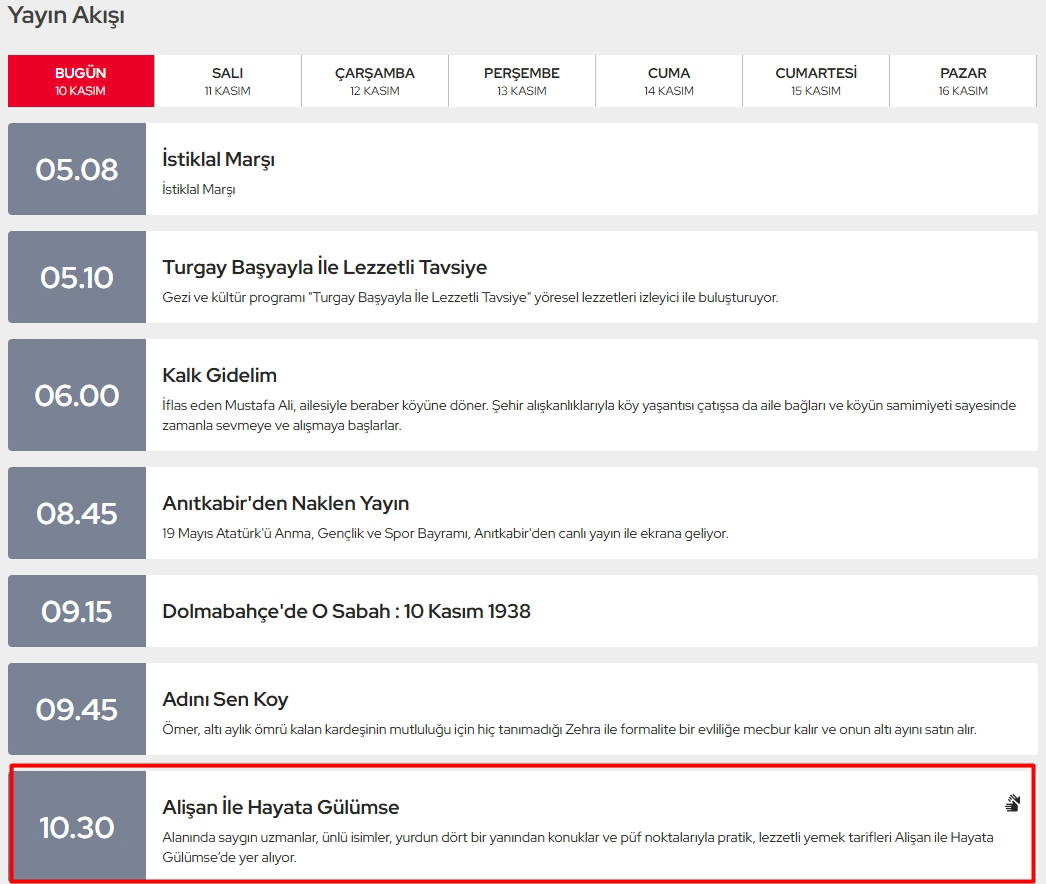Click the 10.30 time block
The width and height of the screenshot is (1046, 884).
77,827
